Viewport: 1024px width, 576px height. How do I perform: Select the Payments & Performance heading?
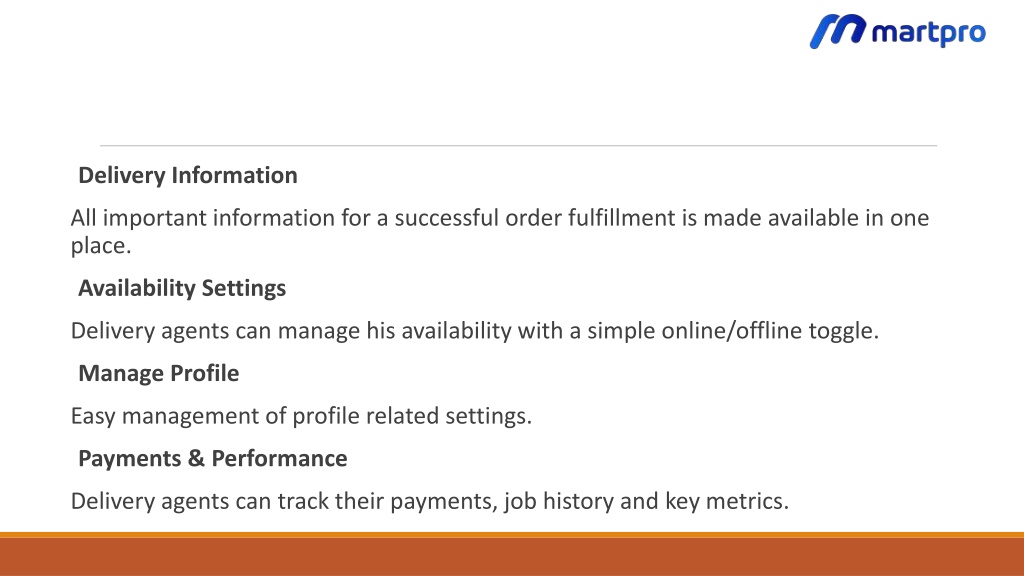pyautogui.click(x=213, y=458)
